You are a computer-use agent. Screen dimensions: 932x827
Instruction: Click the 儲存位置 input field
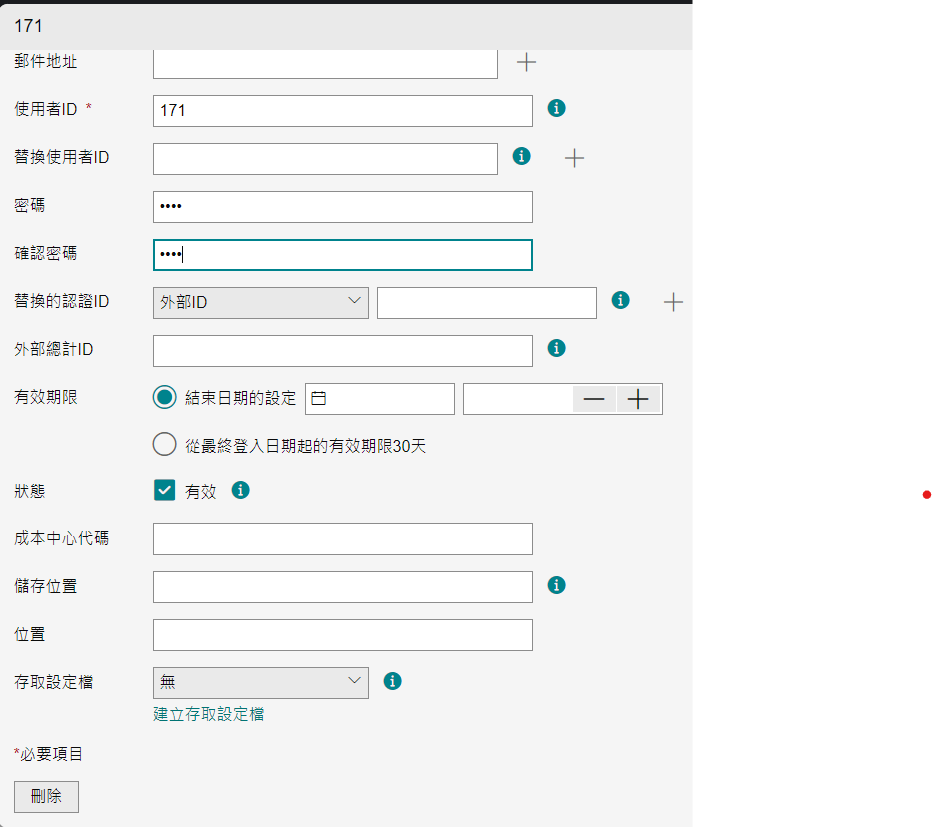pos(343,587)
